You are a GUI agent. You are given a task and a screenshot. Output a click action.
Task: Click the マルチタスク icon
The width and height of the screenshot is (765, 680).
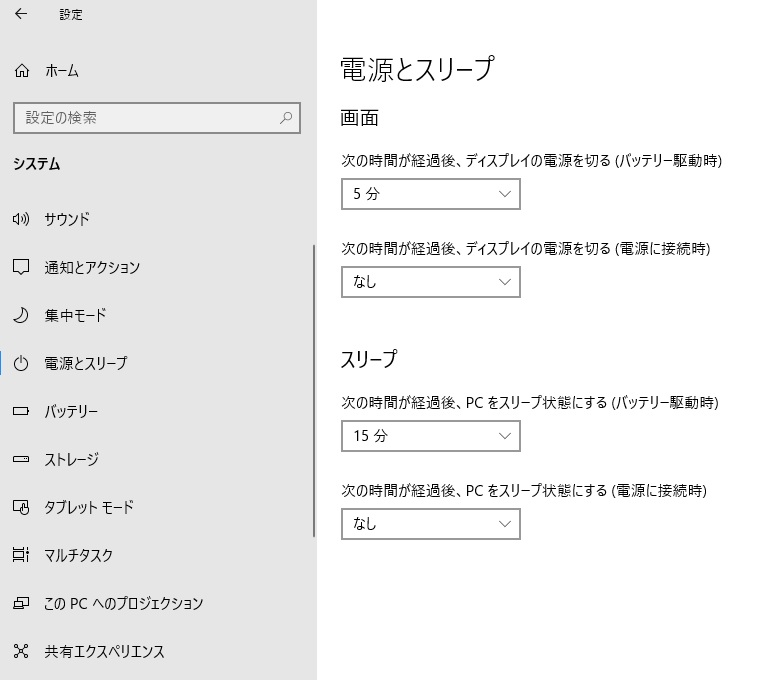21,555
